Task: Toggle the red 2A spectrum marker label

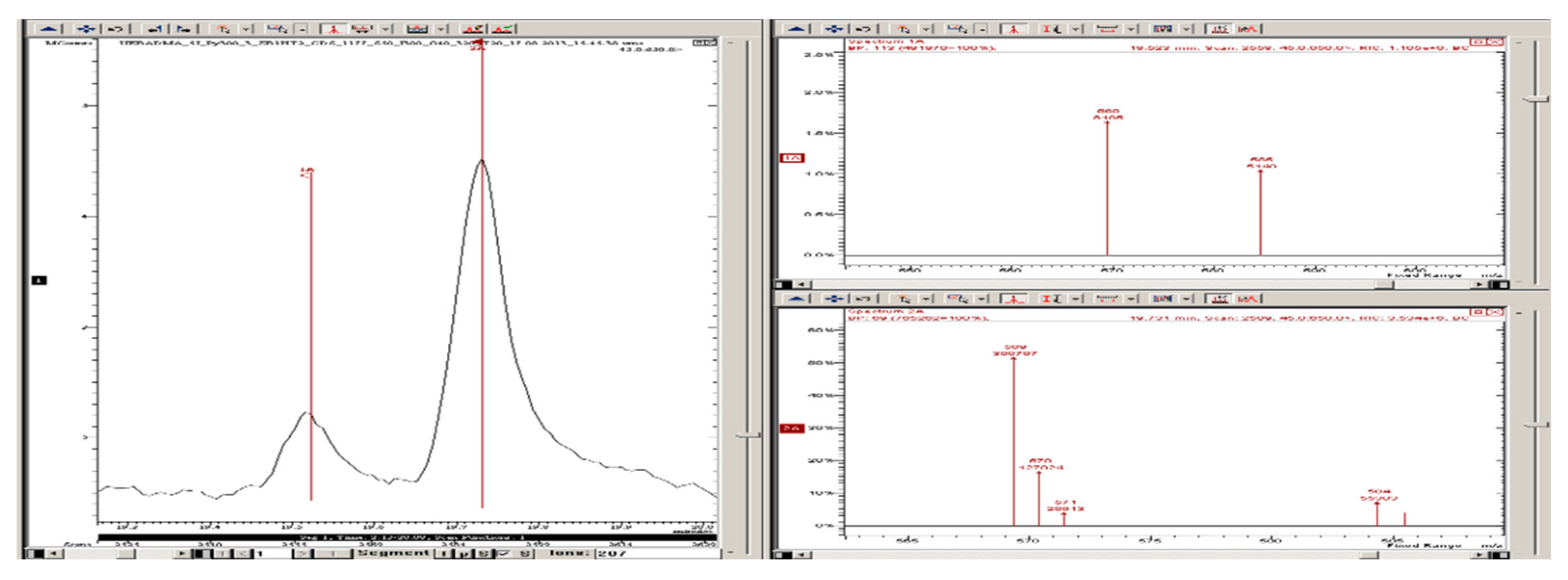Action: [x=792, y=428]
